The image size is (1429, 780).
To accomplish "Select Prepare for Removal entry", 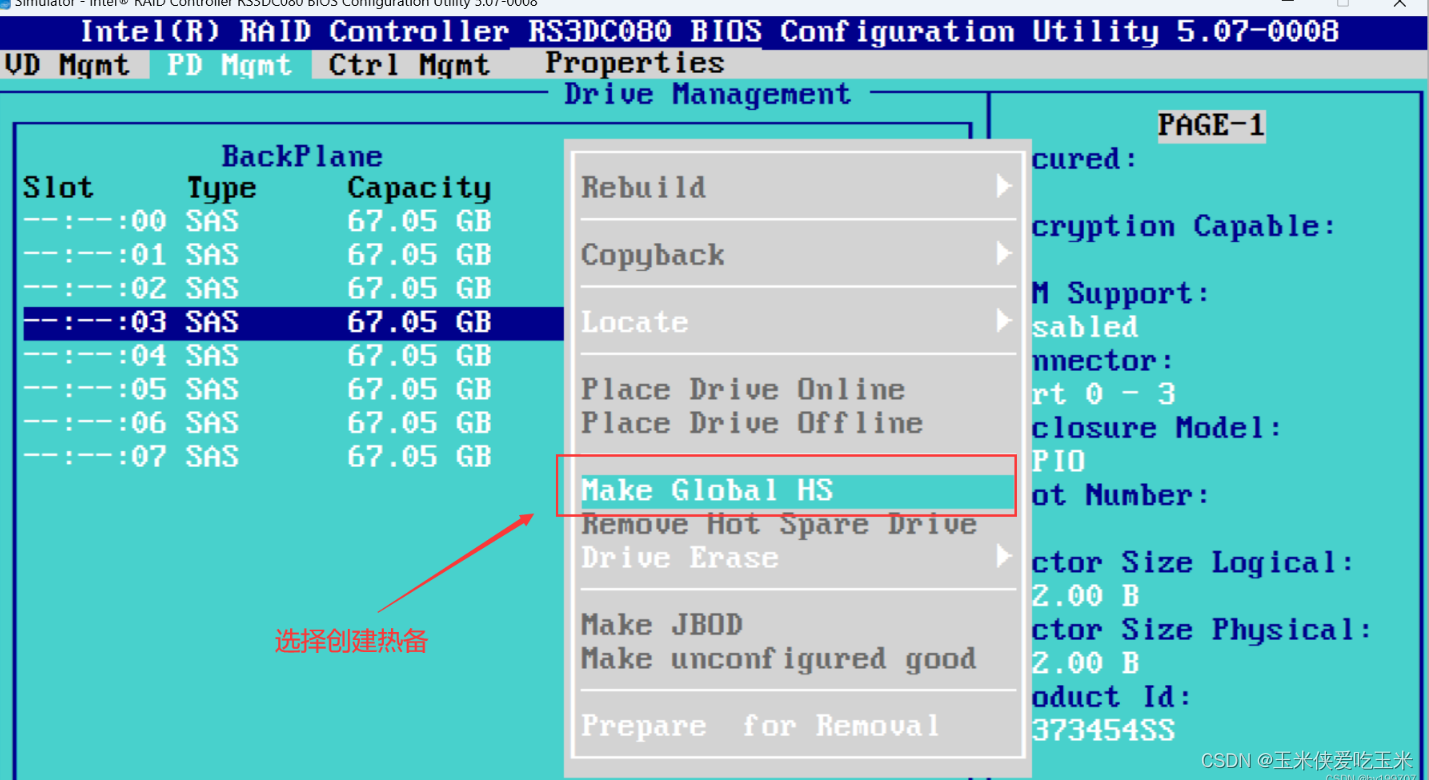I will pos(761,726).
